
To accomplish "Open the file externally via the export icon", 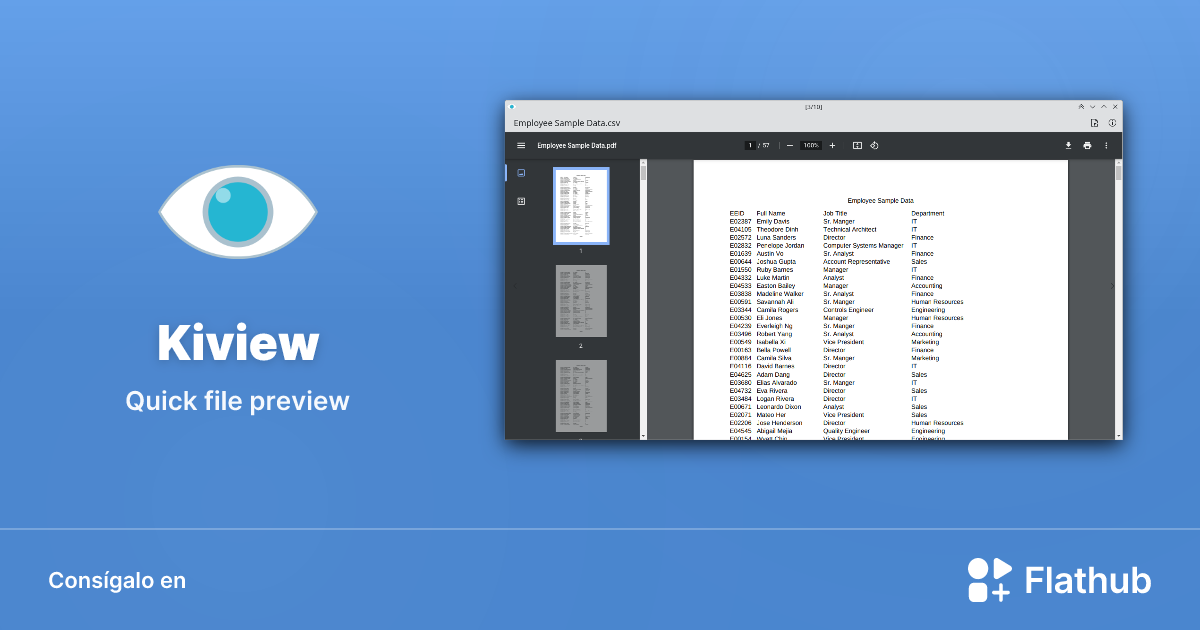I will pyautogui.click(x=1094, y=122).
